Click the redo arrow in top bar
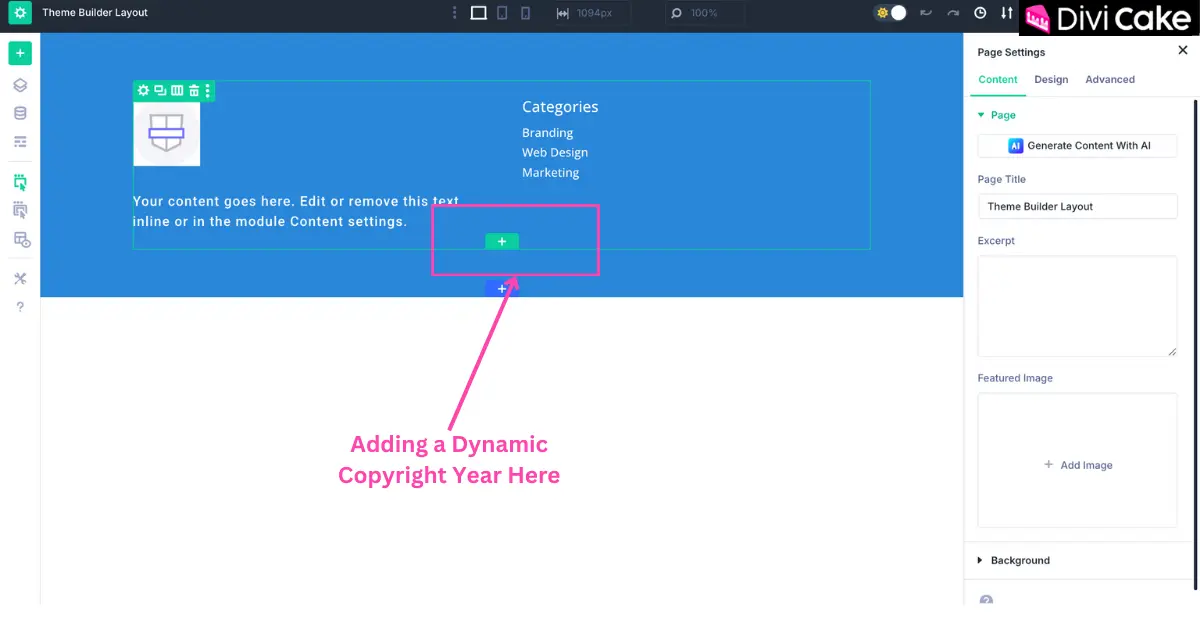1200x630 pixels. [953, 13]
